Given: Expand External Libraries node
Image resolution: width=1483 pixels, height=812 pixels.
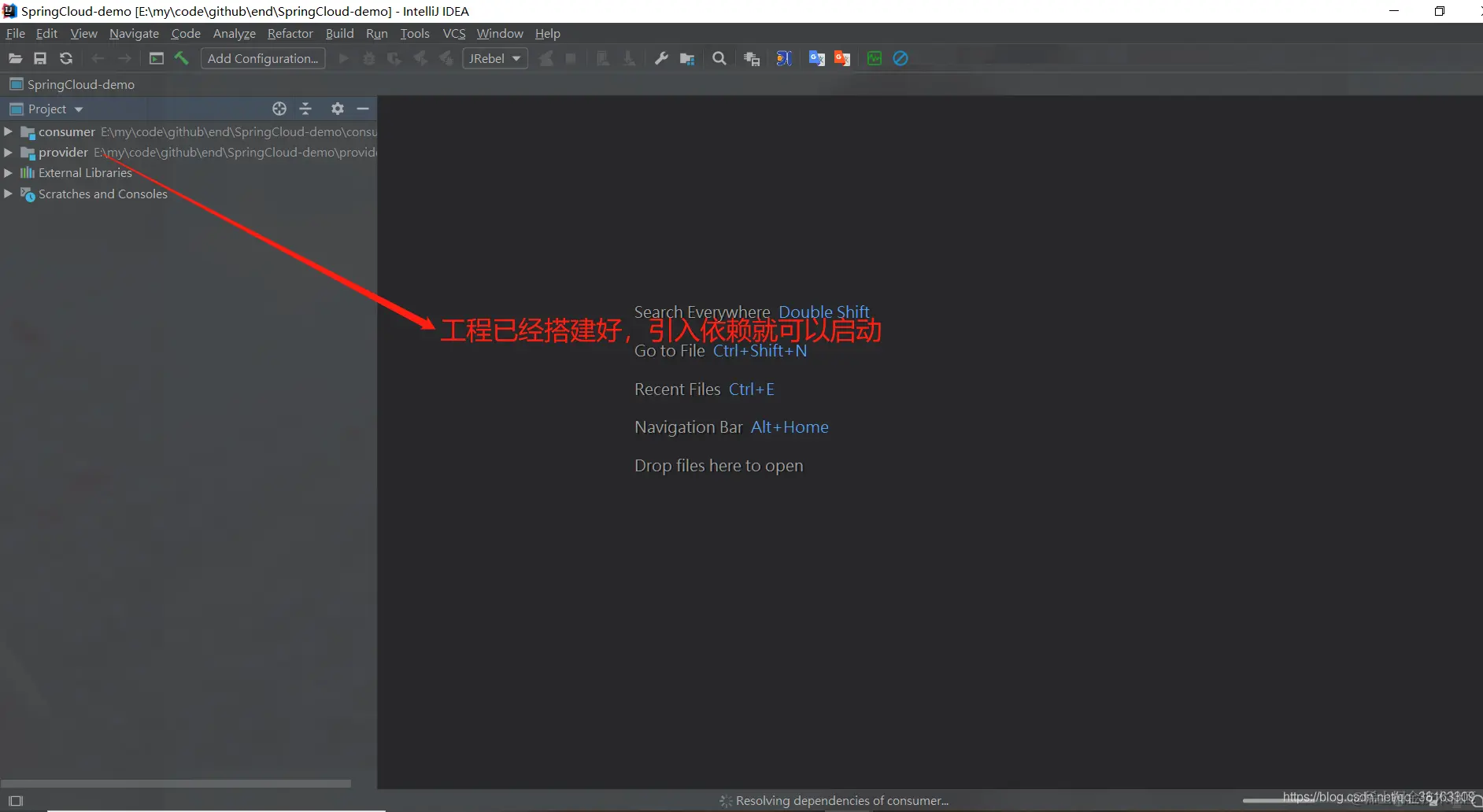Looking at the screenshot, I should pos(8,172).
